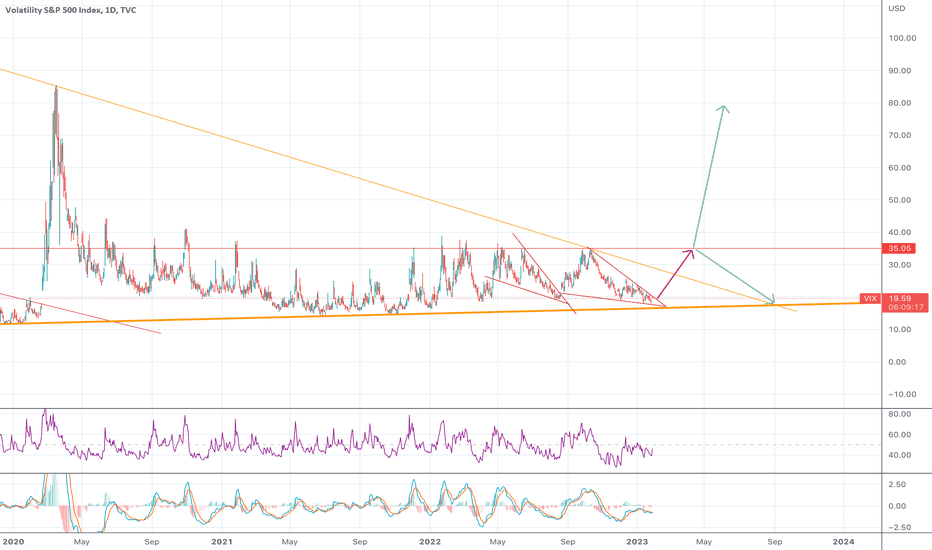Viewport: 932px width, 550px height.
Task: Click the 2022 label on time axis
Action: click(x=430, y=542)
